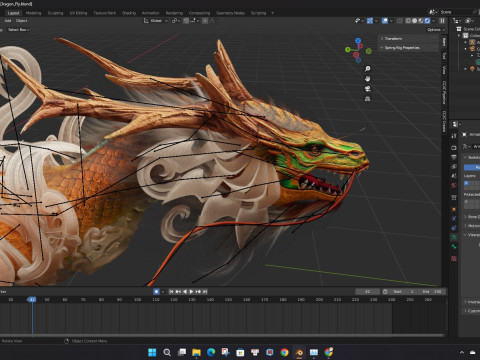Open the Object Data armature properties tab
Screen dimensions: 480x360
(454, 237)
